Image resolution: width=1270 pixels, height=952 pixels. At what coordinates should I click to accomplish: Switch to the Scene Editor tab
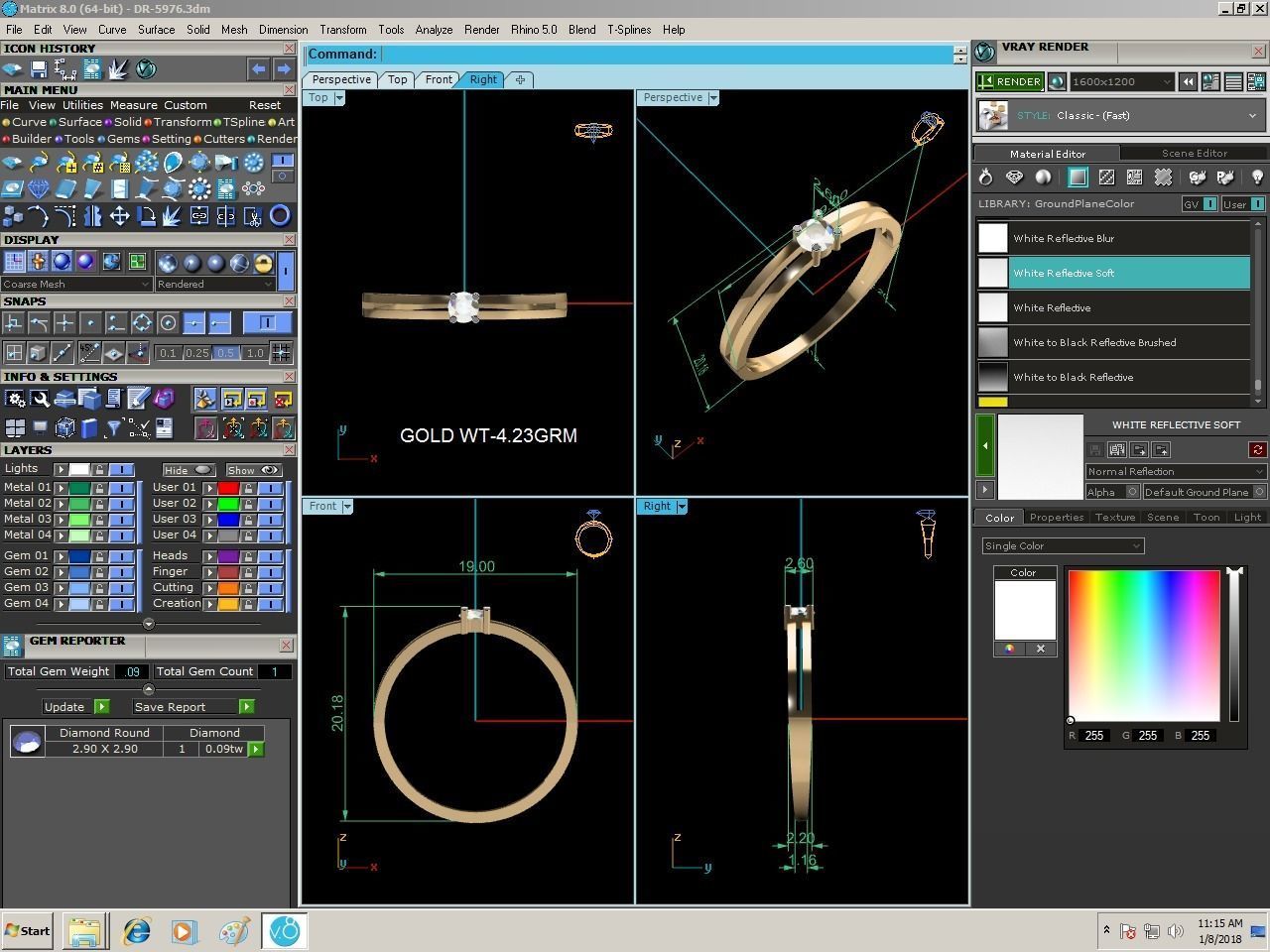[x=1195, y=154]
